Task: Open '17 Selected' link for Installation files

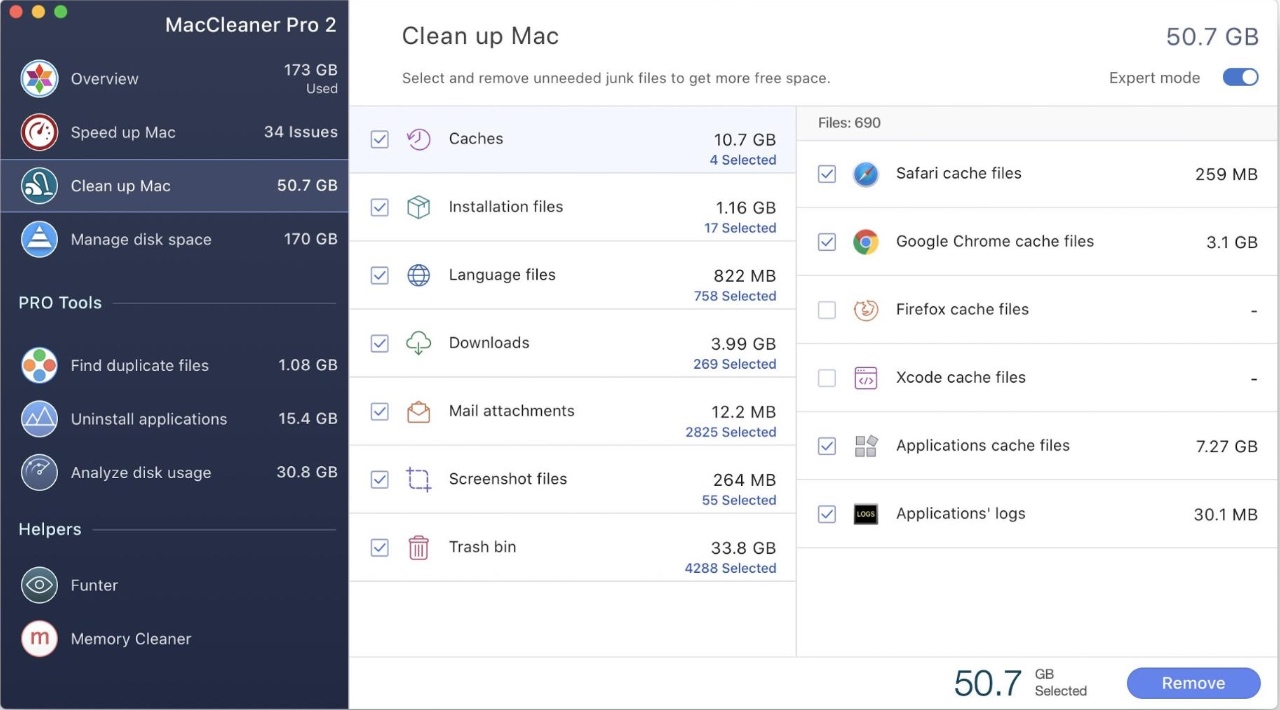Action: [x=740, y=228]
